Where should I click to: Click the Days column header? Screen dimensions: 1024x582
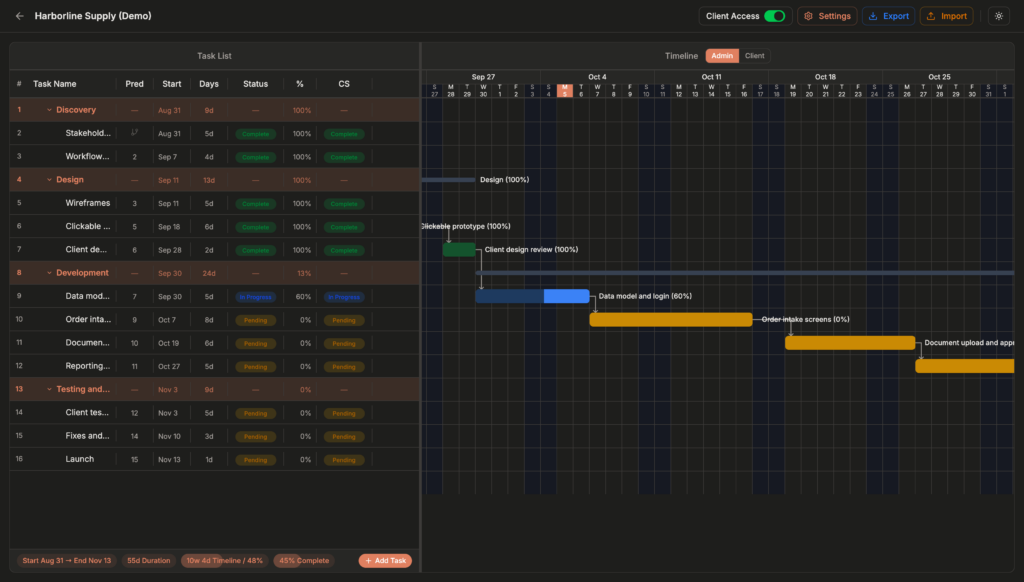pos(209,84)
